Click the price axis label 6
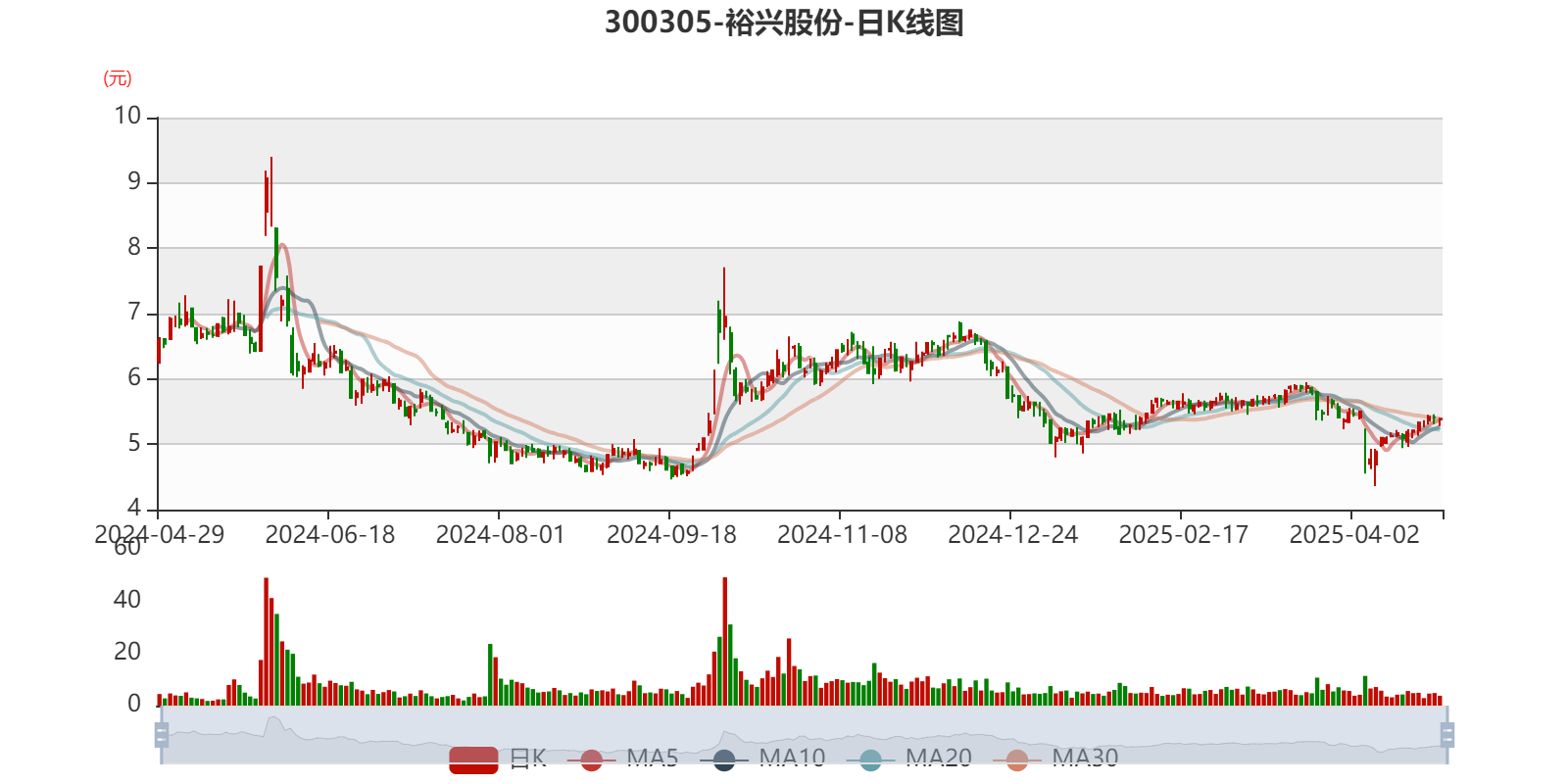Image resolution: width=1568 pixels, height=784 pixels. 135,378
